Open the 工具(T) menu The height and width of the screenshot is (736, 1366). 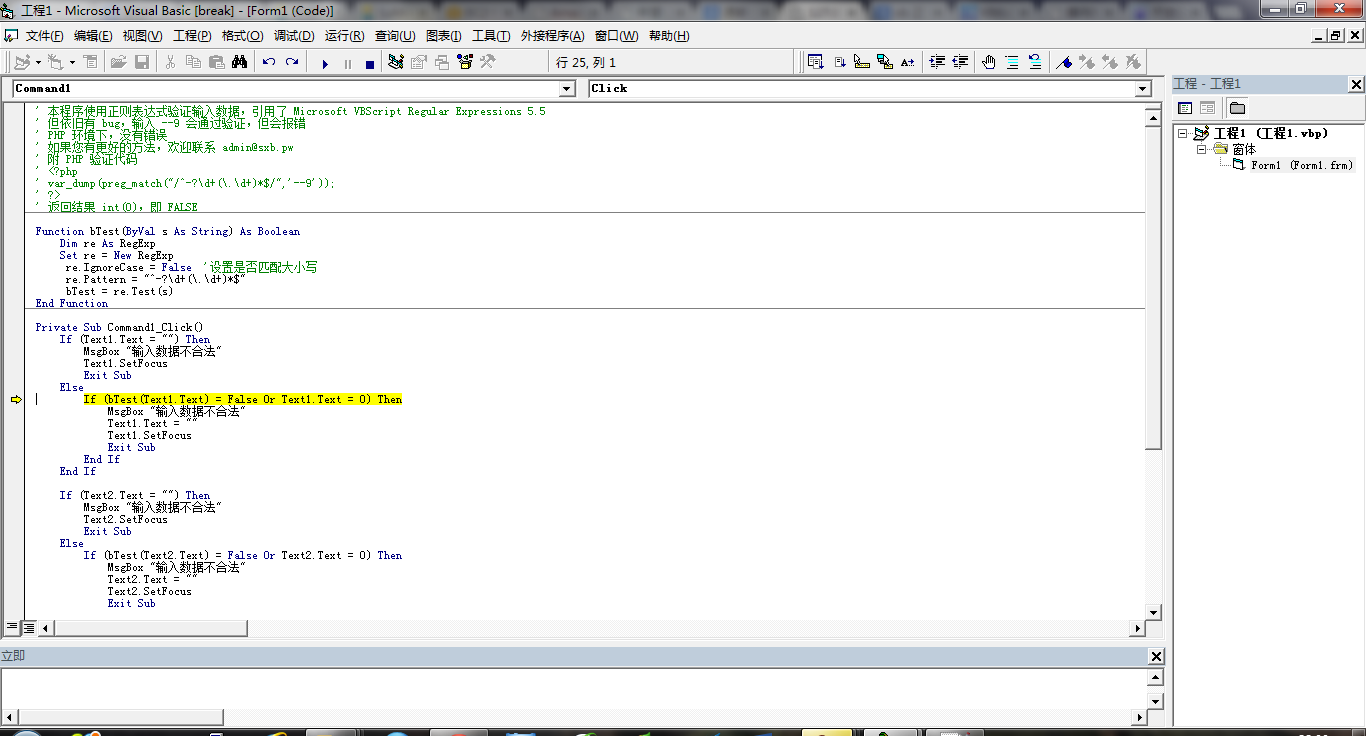point(491,36)
